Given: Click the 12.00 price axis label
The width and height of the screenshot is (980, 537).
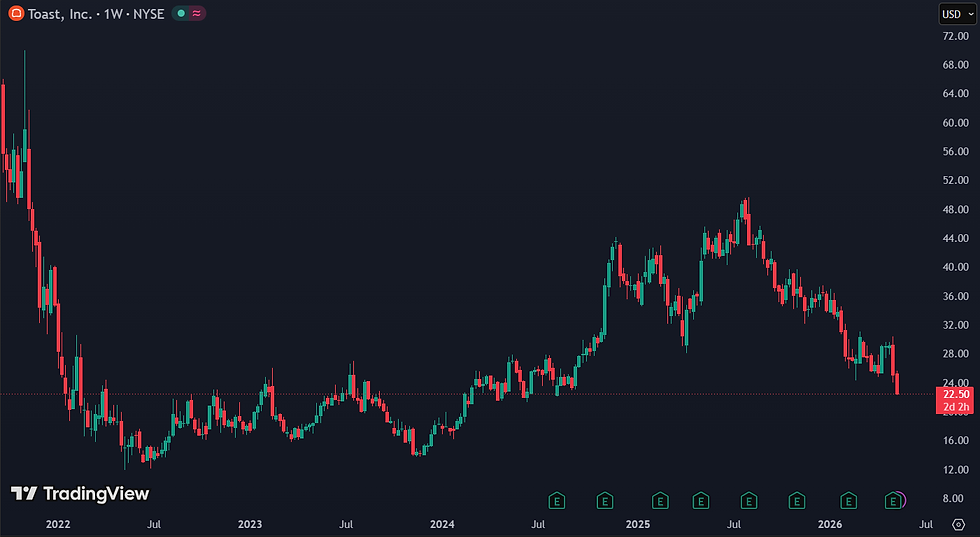Looking at the screenshot, I should (x=956, y=470).
